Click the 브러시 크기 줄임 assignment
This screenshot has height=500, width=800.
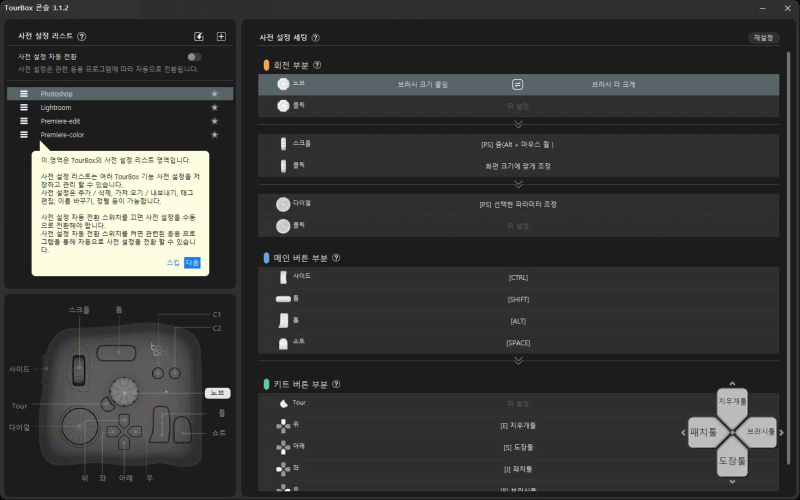[423, 84]
